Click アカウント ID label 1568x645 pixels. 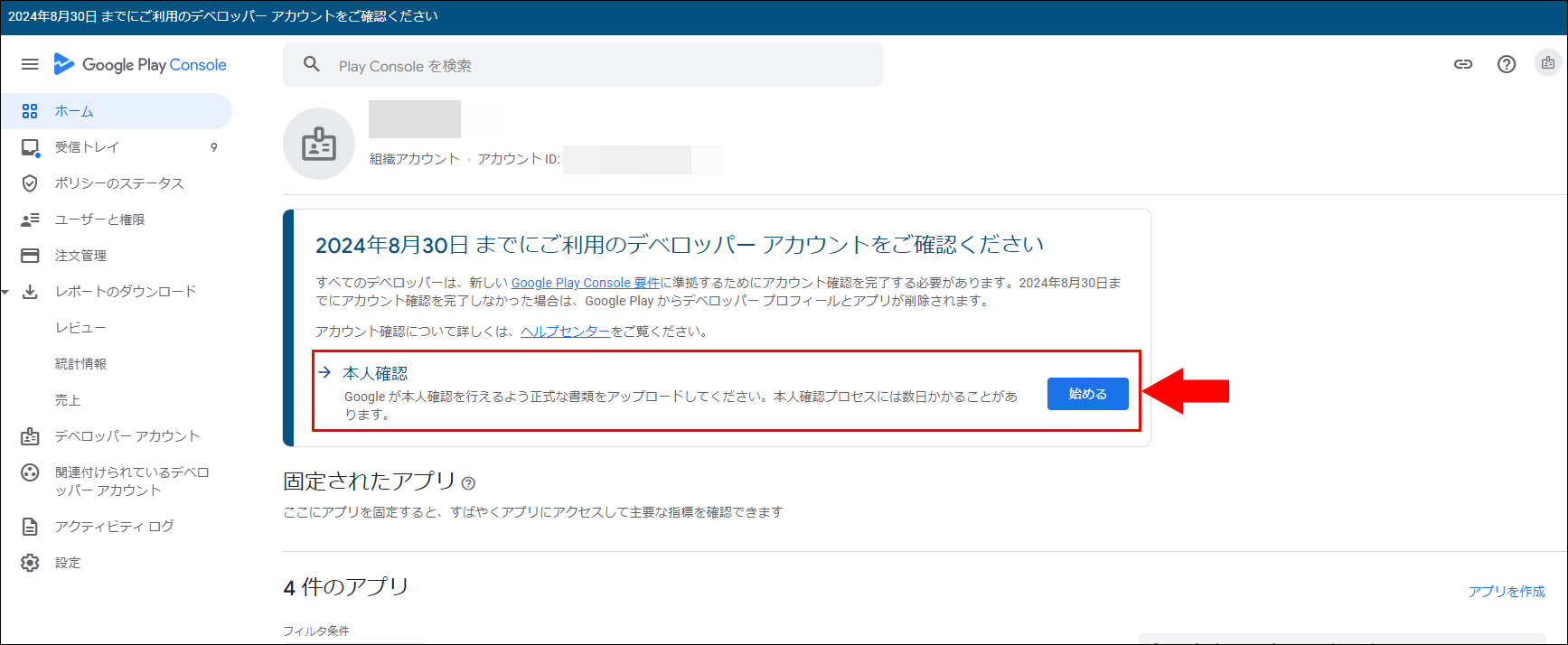click(x=519, y=159)
